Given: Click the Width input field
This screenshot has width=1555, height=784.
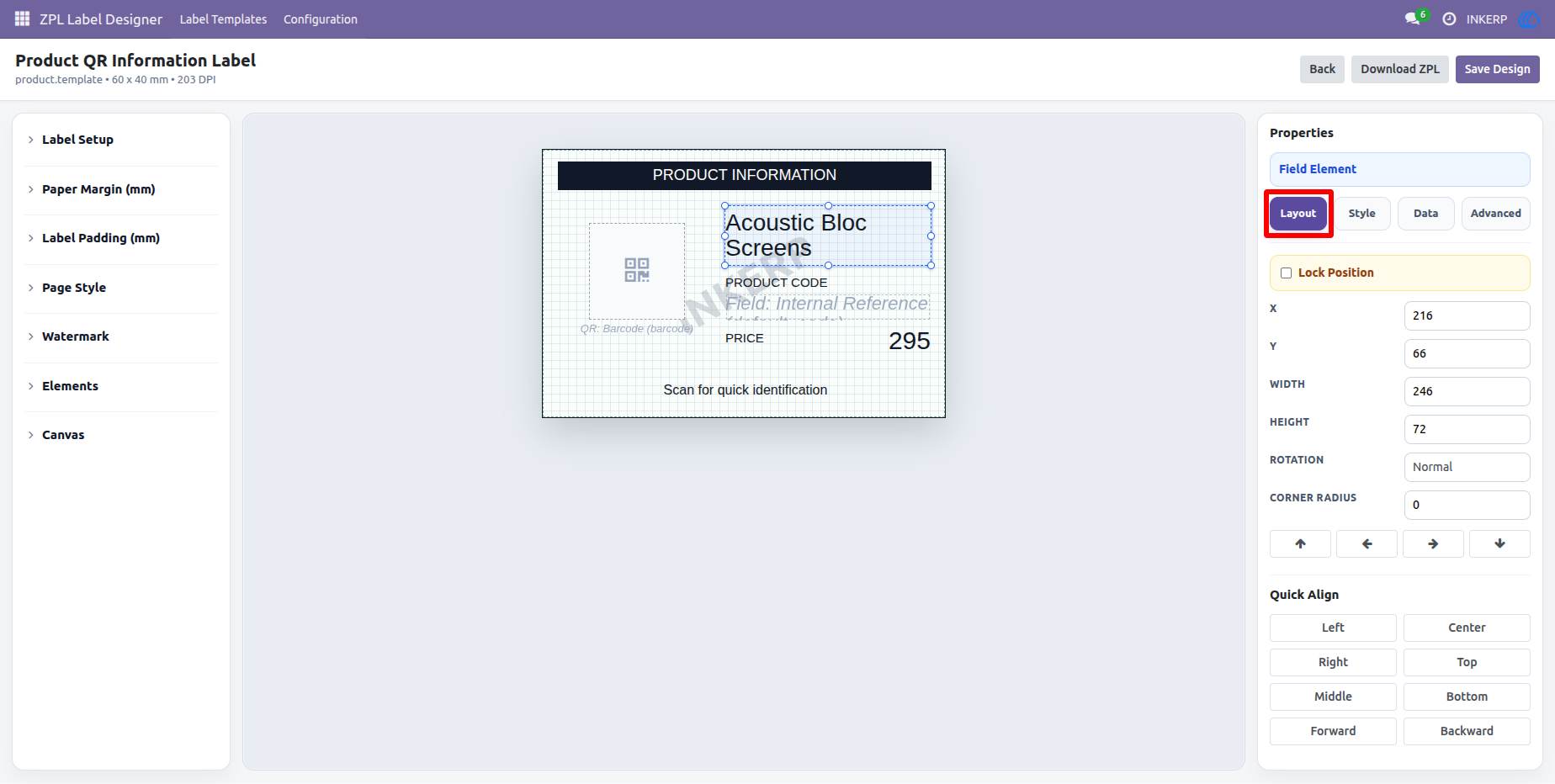Looking at the screenshot, I should [x=1467, y=391].
